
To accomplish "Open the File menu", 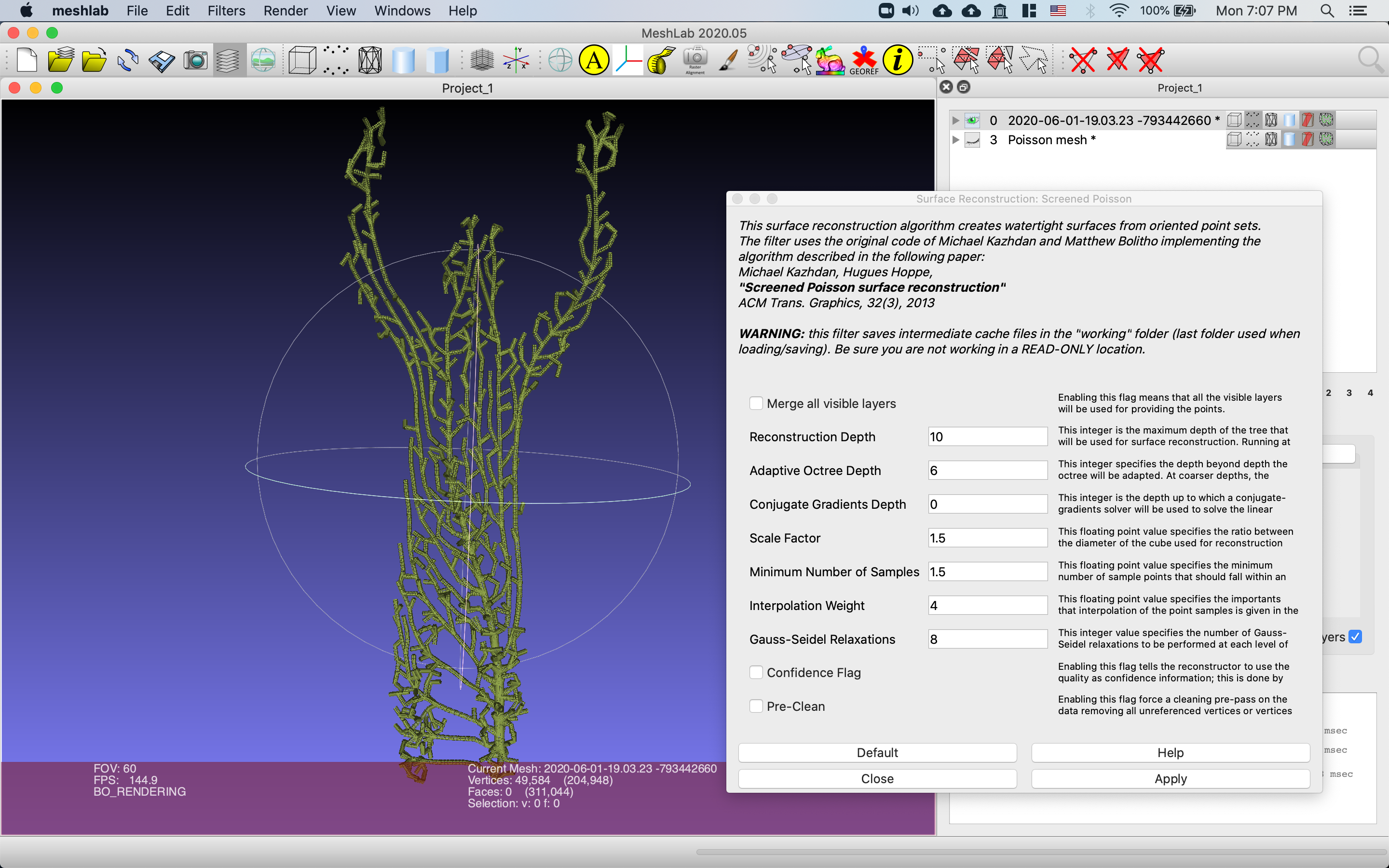I will [x=137, y=10].
